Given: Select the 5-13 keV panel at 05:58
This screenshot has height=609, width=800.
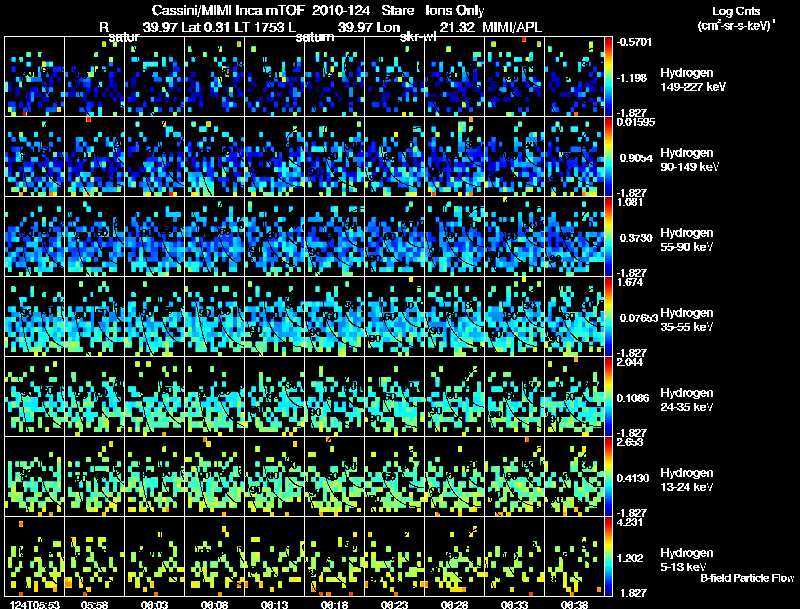Looking at the screenshot, I should pos(94,557).
